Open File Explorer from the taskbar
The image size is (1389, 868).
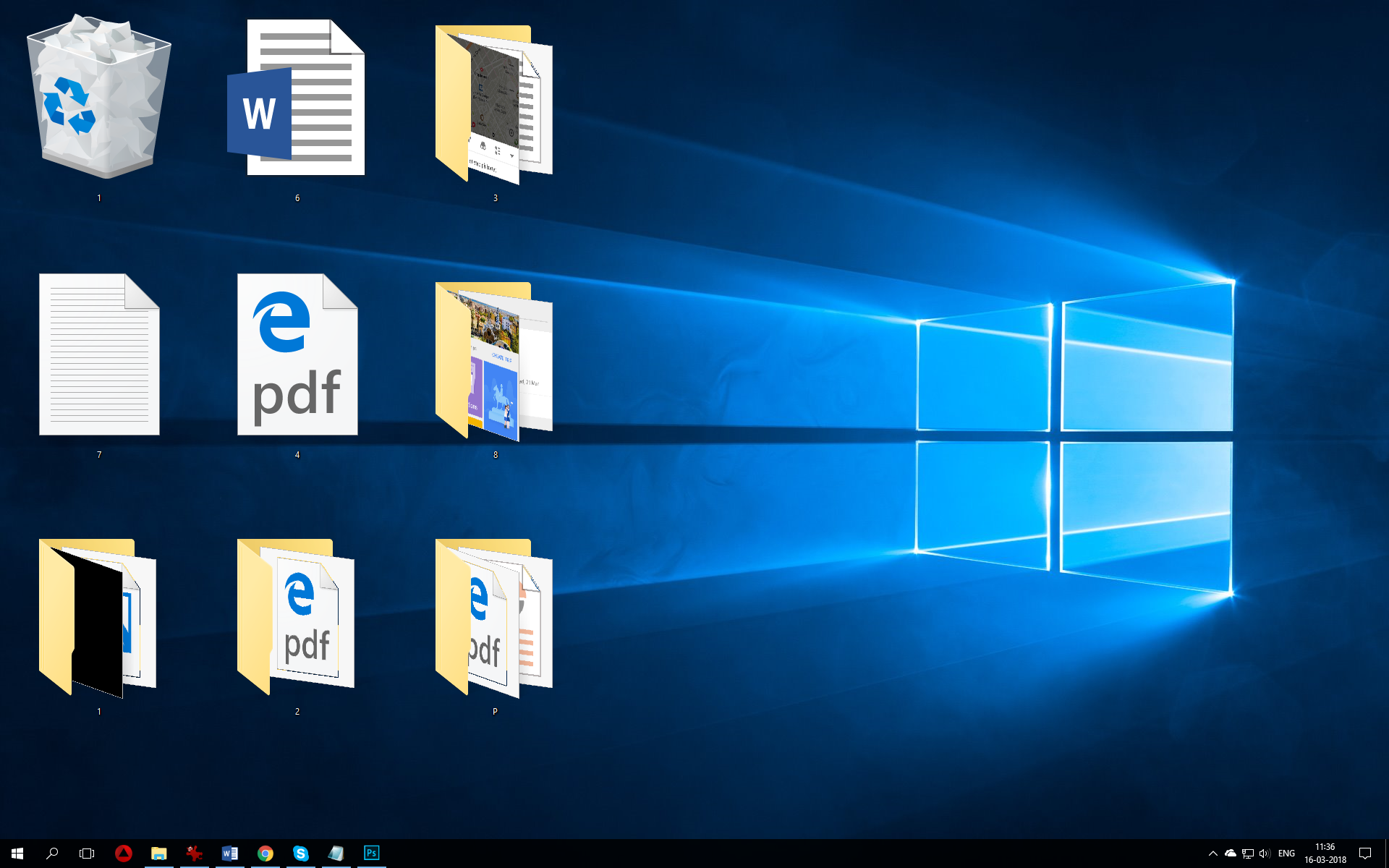pos(159,853)
